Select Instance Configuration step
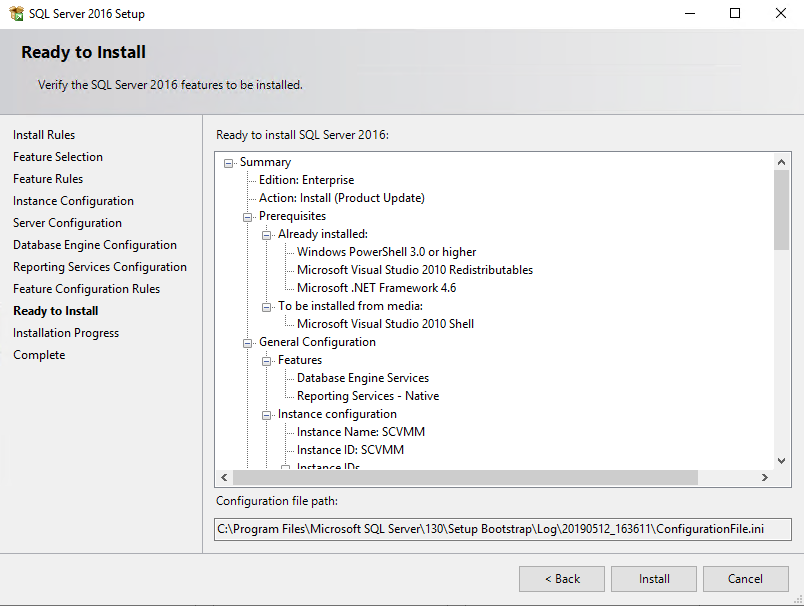Screen dimensions: 804x606 73,201
